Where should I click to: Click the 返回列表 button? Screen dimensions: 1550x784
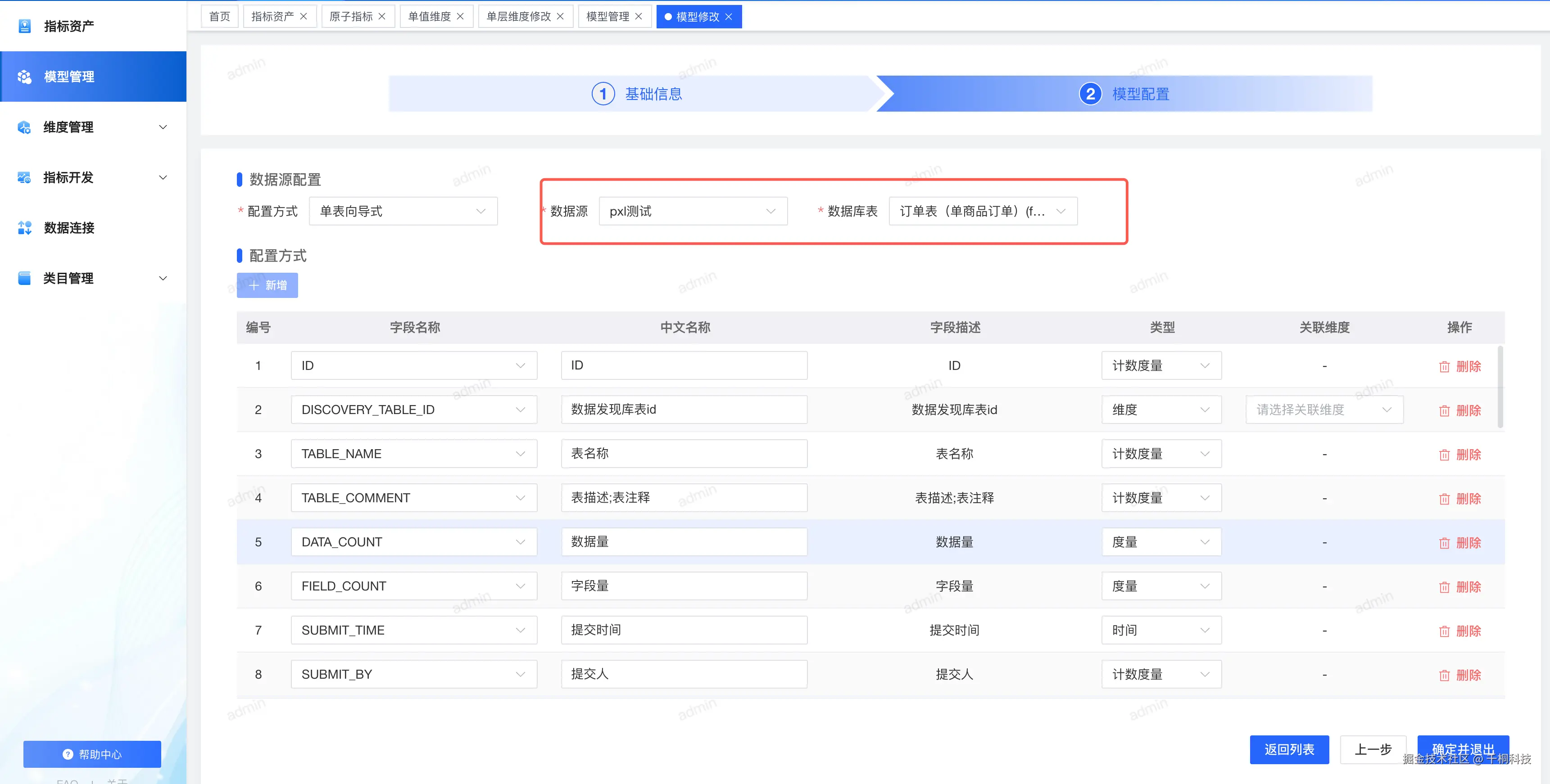[1289, 749]
